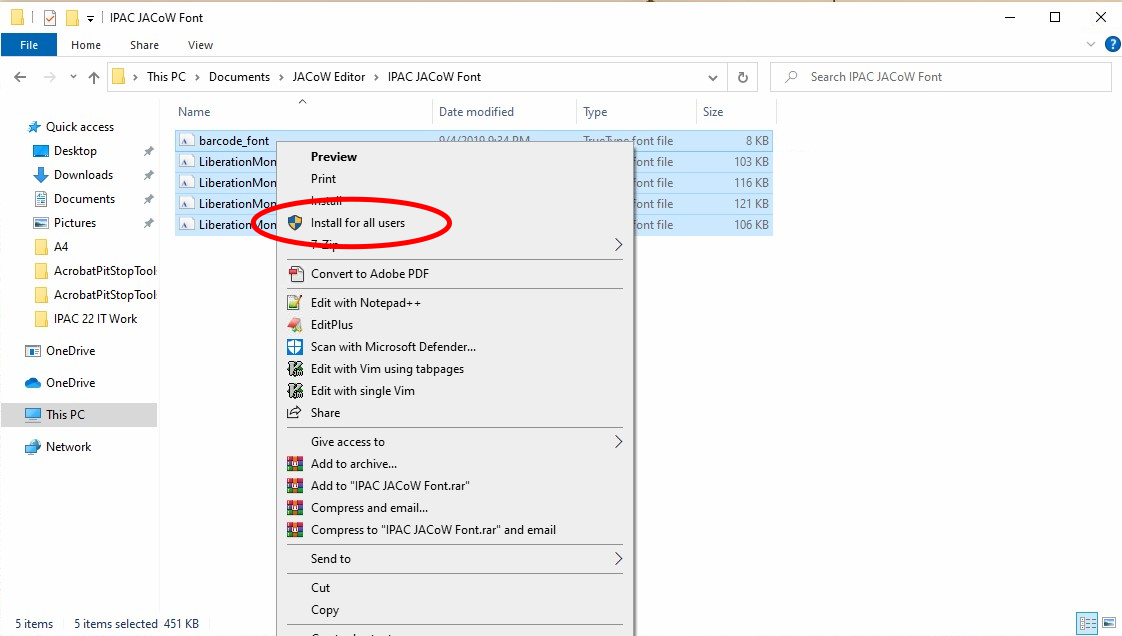Image resolution: width=1122 pixels, height=636 pixels.
Task: Click Copy in the context menu
Action: point(325,610)
